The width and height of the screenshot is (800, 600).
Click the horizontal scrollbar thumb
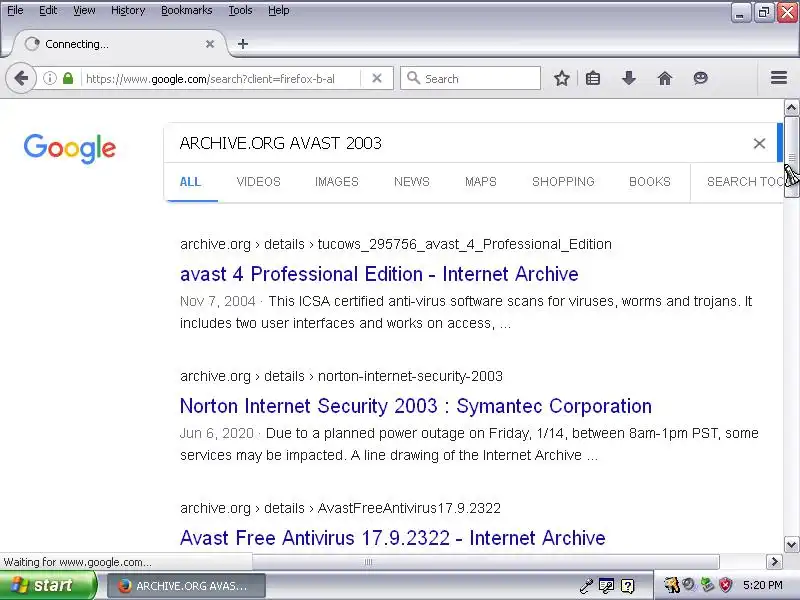(x=485, y=562)
